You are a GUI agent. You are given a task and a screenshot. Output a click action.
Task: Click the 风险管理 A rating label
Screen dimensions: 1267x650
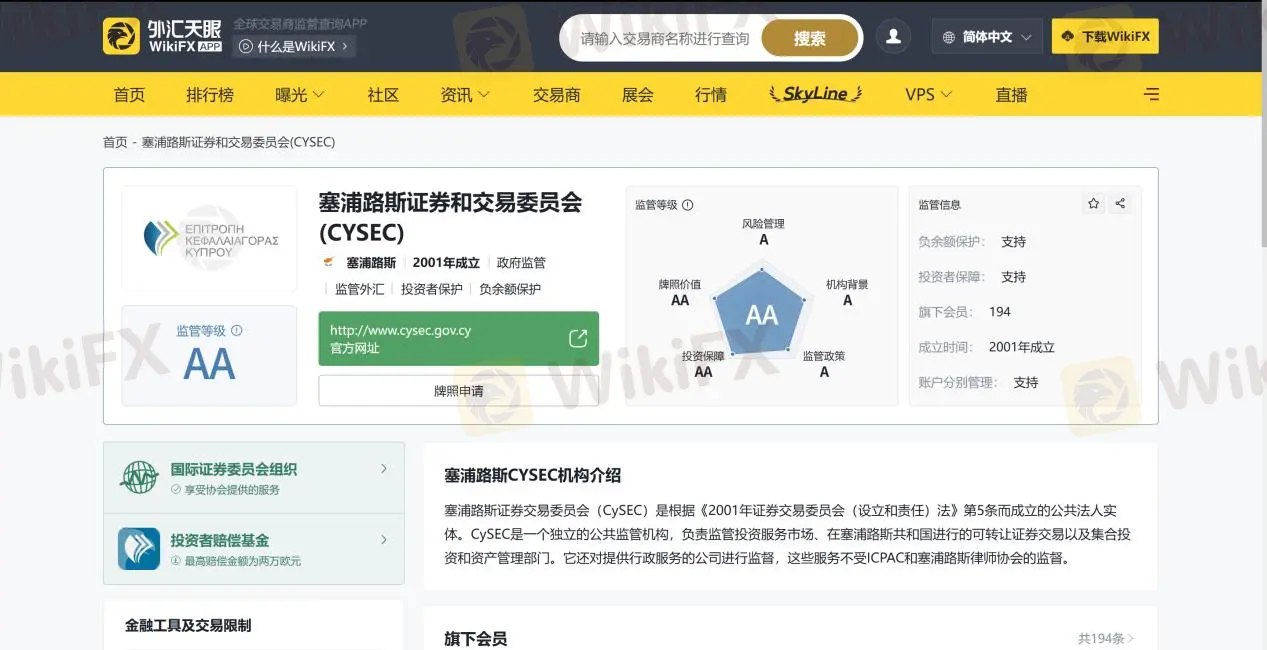[x=763, y=231]
